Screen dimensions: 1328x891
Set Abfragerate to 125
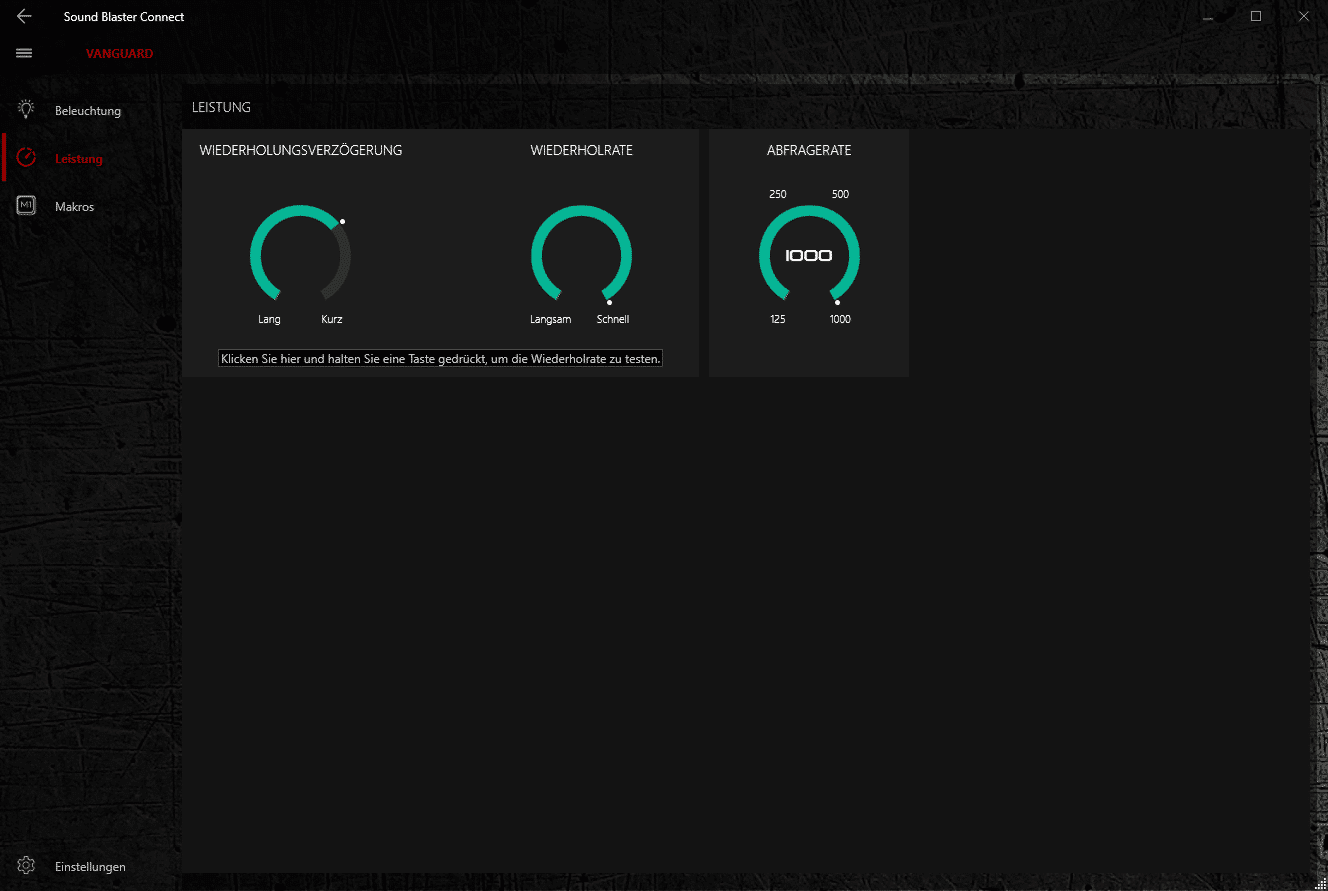[777, 320]
